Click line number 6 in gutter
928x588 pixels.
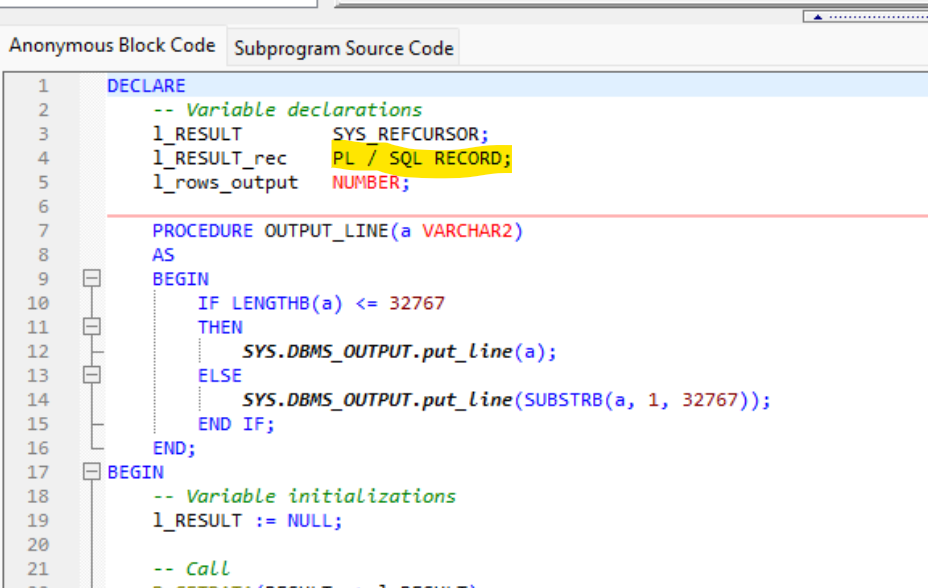43,207
